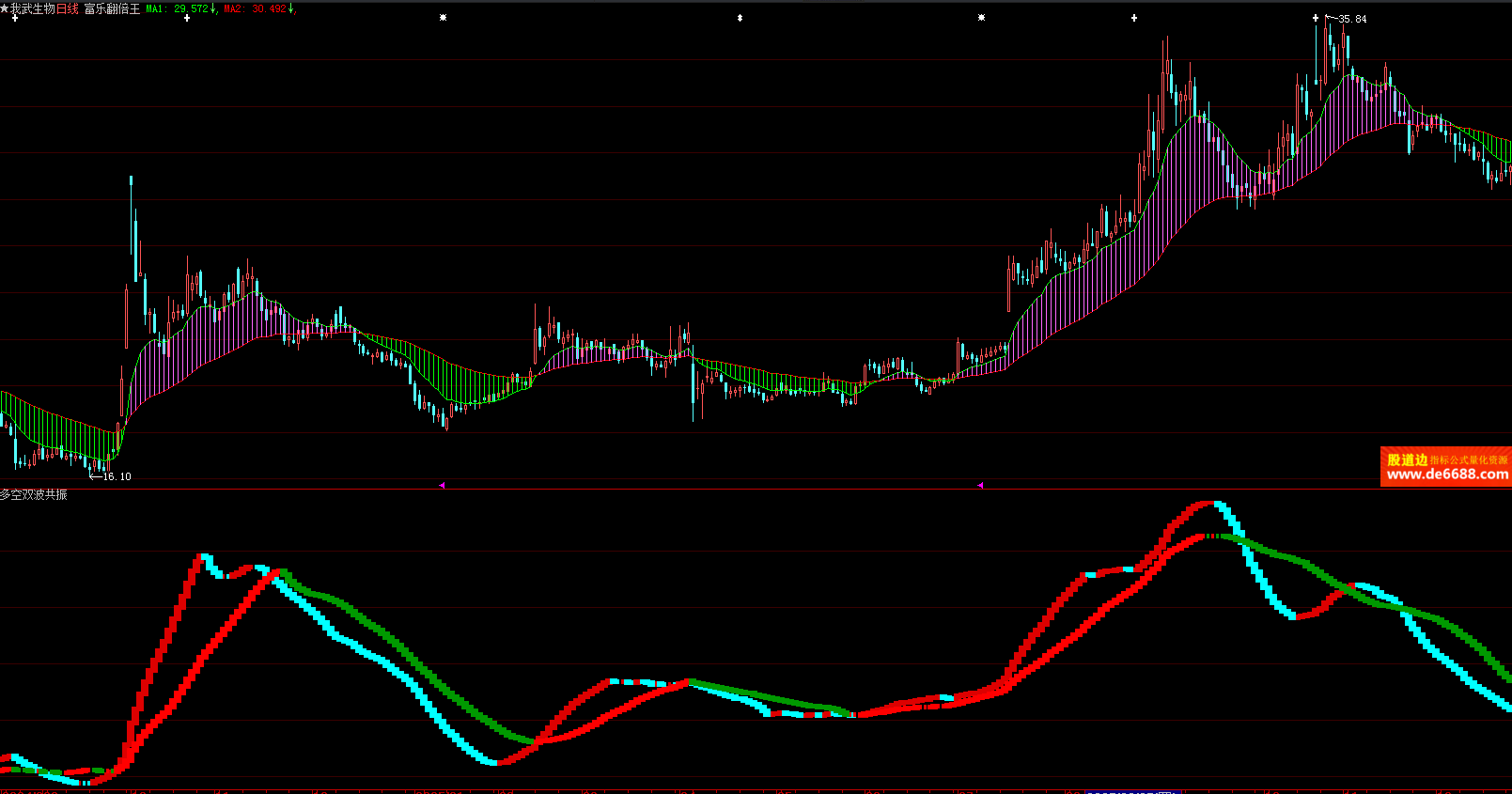Click the divider between chart and indicator panel
This screenshot has width=1512, height=794.
[x=752, y=489]
